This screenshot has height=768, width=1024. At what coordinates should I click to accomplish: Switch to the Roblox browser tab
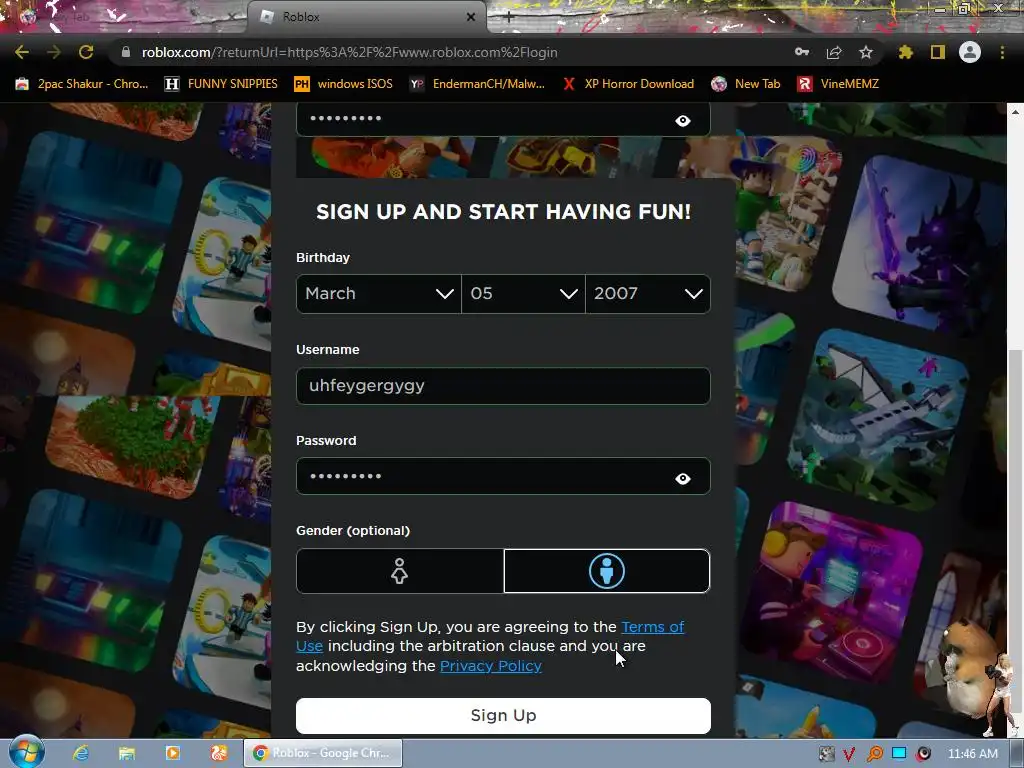(x=367, y=17)
